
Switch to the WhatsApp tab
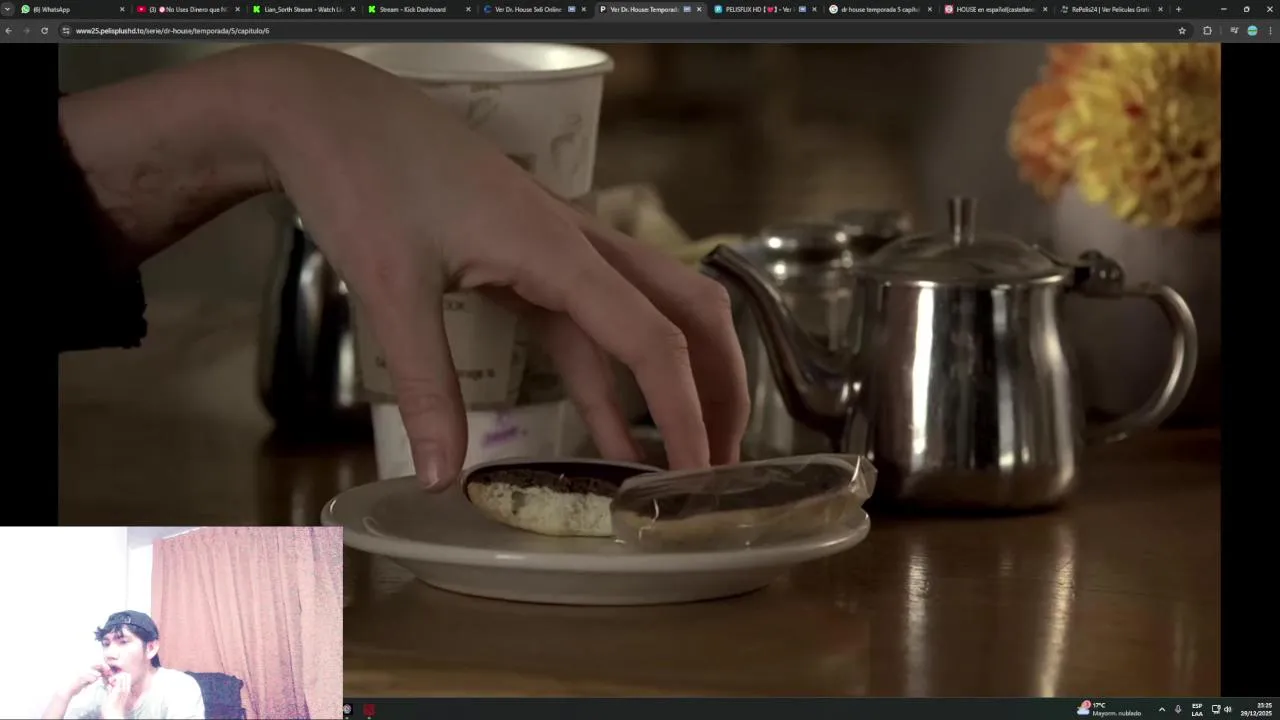click(72, 9)
